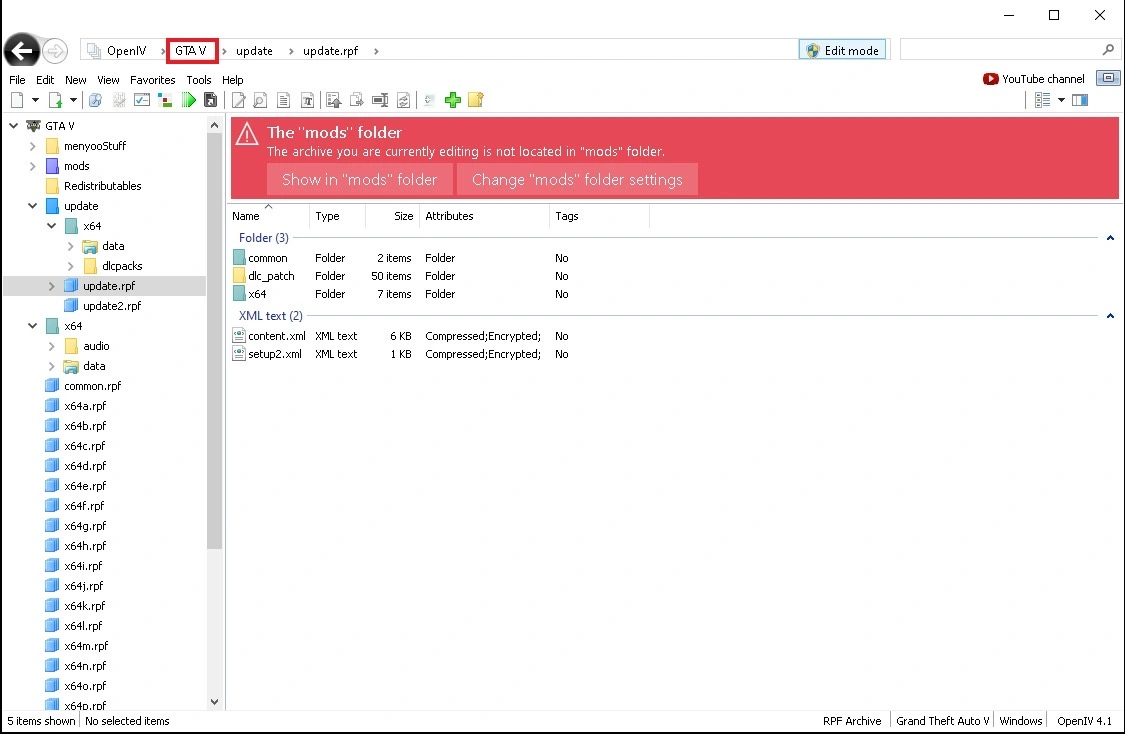
Task: Collapse the update tree node
Action: coord(32,206)
